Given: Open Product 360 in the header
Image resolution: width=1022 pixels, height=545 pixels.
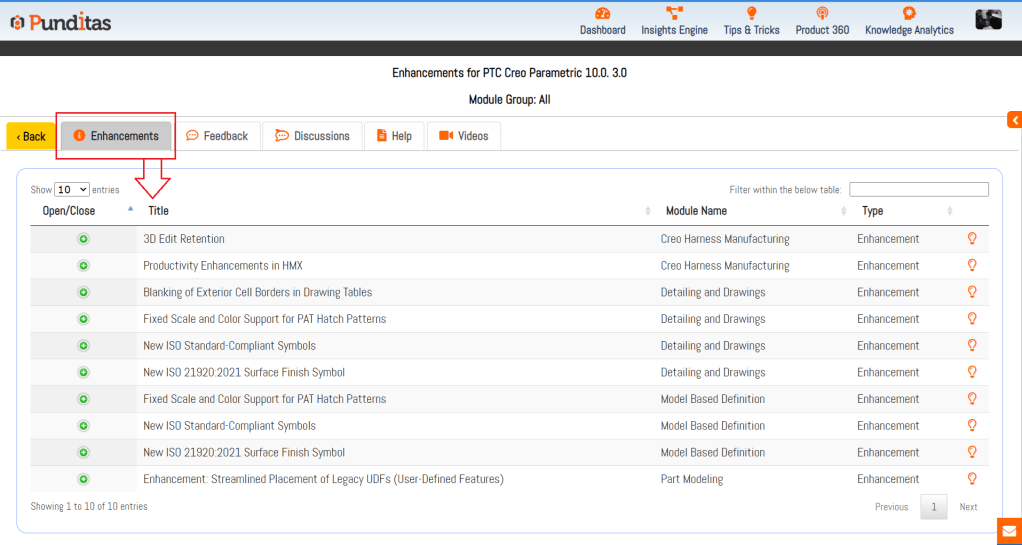Looking at the screenshot, I should tap(822, 14).
